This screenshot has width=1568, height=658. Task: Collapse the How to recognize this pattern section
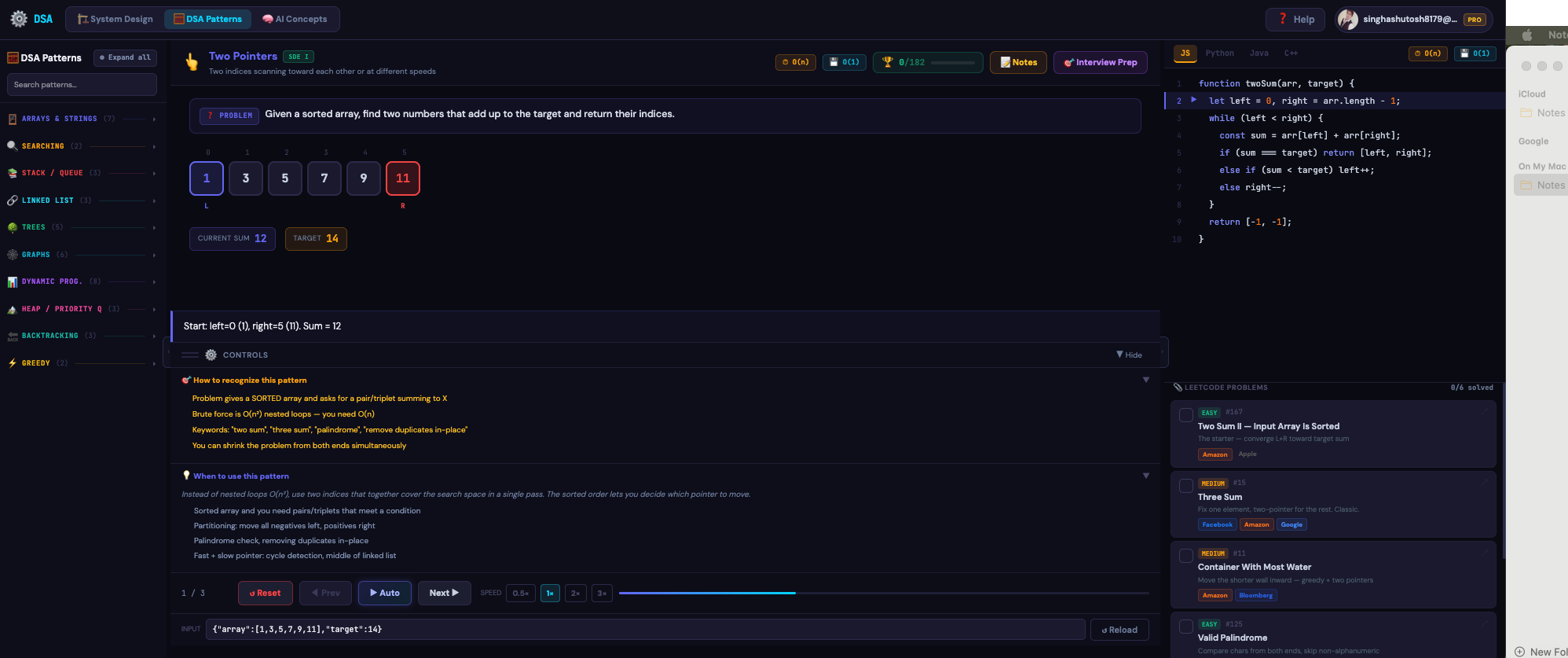point(1146,380)
